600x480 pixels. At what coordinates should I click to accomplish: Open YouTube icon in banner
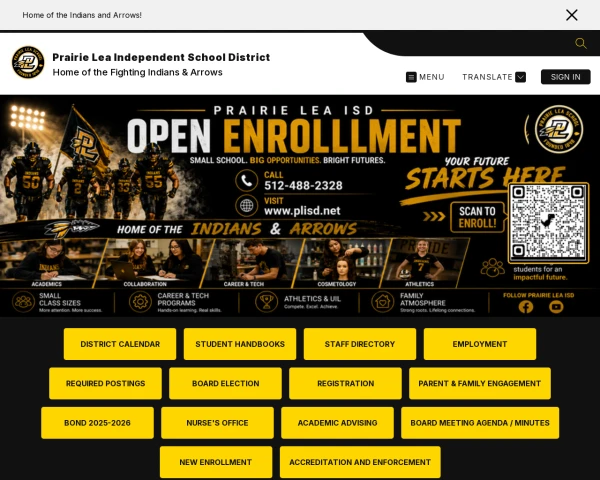[556, 307]
